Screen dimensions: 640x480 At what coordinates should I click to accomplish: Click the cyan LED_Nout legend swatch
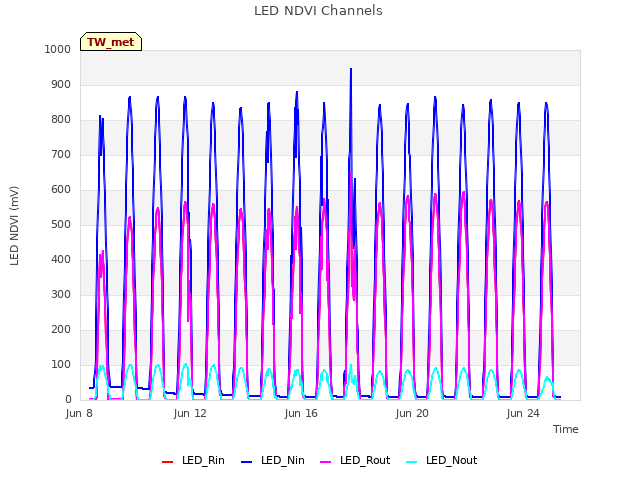click(412, 462)
